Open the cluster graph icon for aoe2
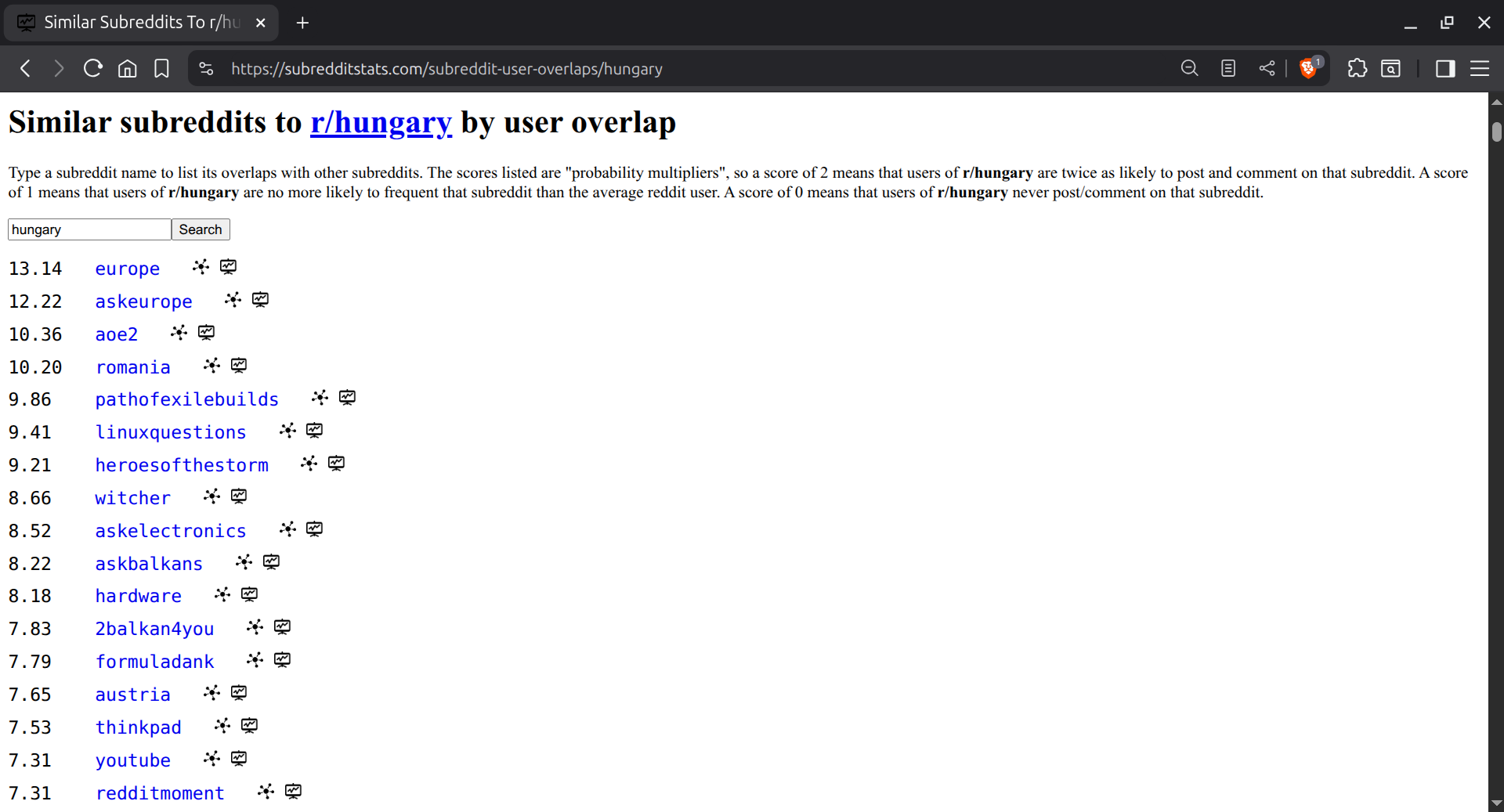This screenshot has height=812, width=1504. click(x=179, y=333)
